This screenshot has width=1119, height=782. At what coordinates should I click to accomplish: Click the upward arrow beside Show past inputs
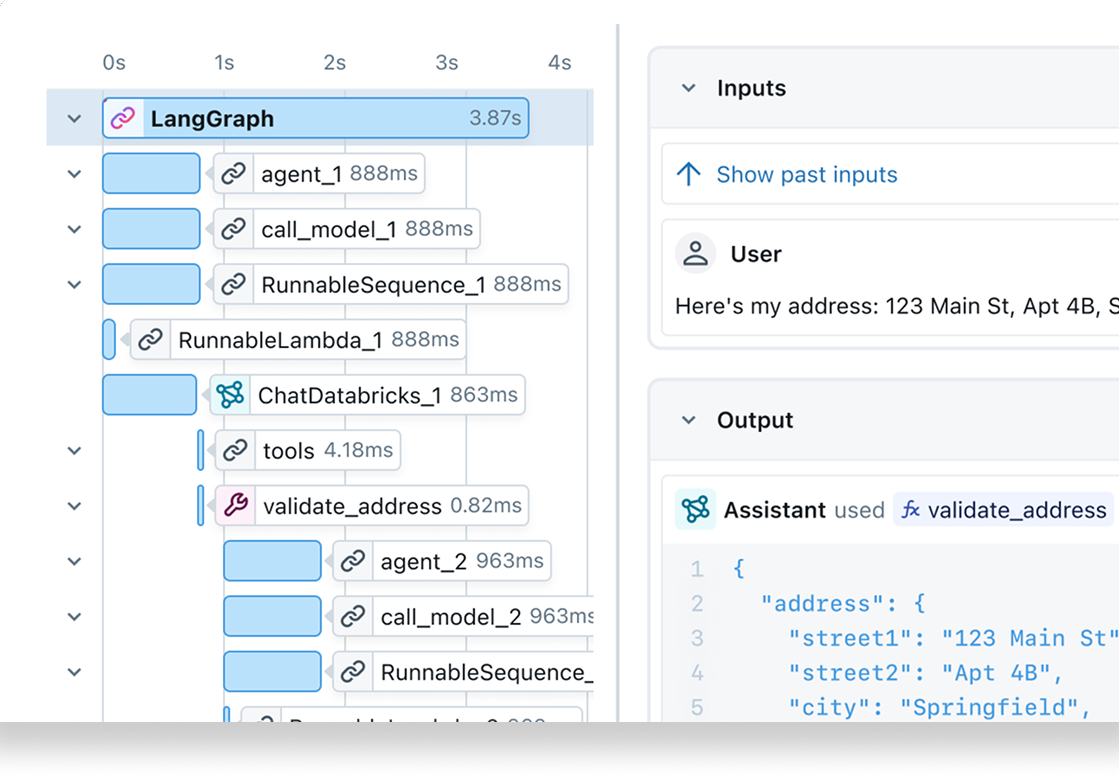tap(689, 174)
